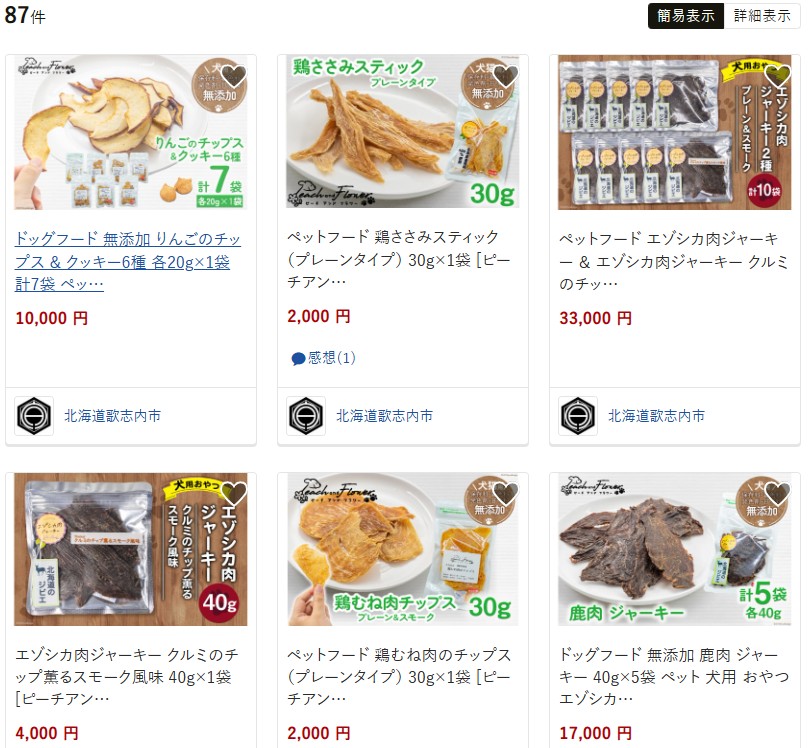Image resolution: width=808 pixels, height=748 pixels.
Task: Favorite the 5-bag deer jerky item
Action: [778, 494]
